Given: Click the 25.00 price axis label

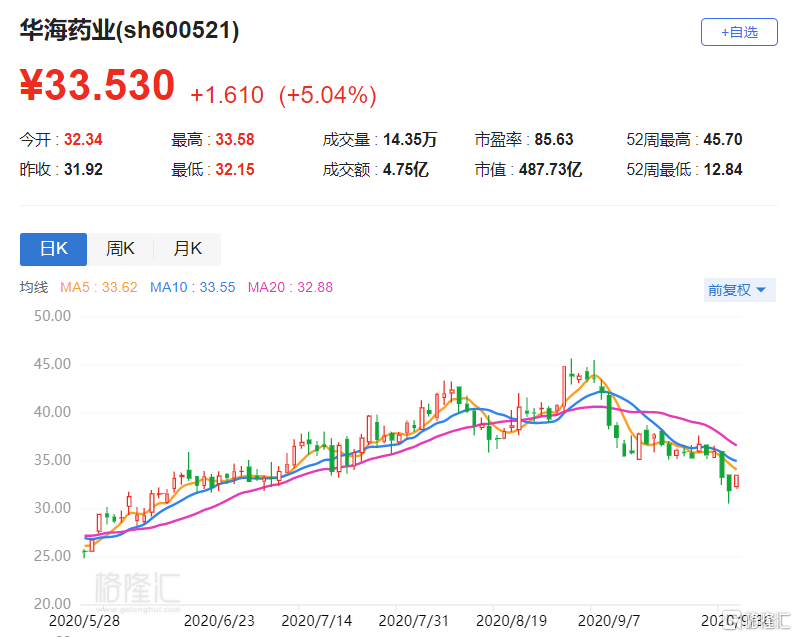Looking at the screenshot, I should click(52, 556).
